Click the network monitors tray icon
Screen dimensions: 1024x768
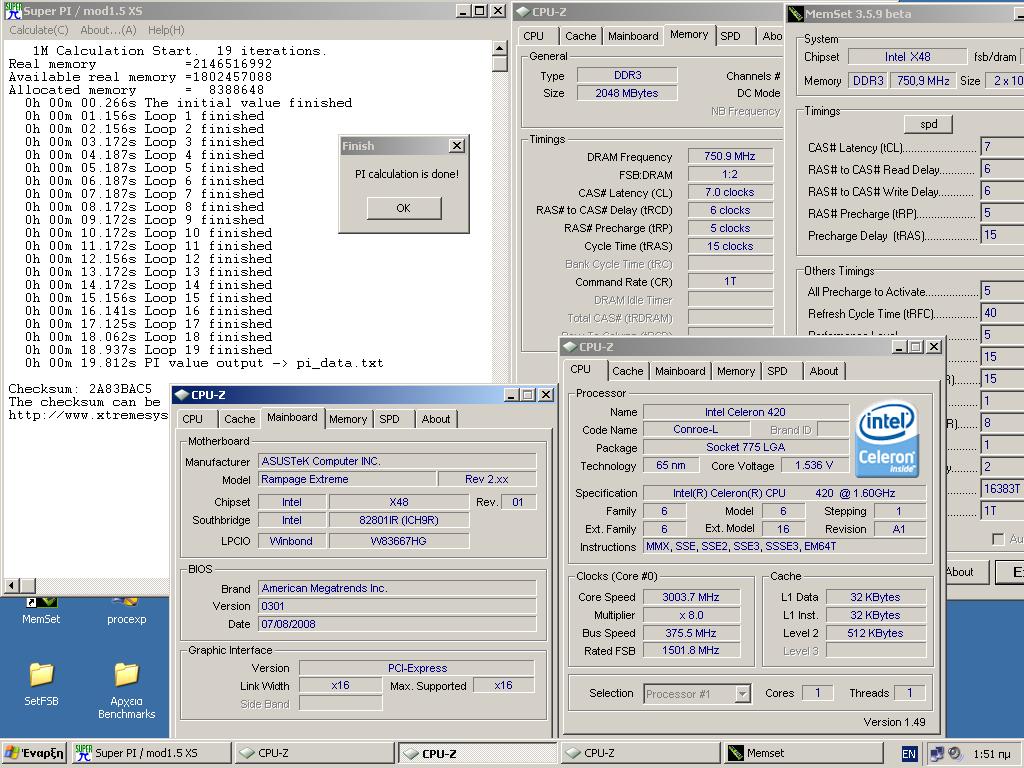click(936, 754)
